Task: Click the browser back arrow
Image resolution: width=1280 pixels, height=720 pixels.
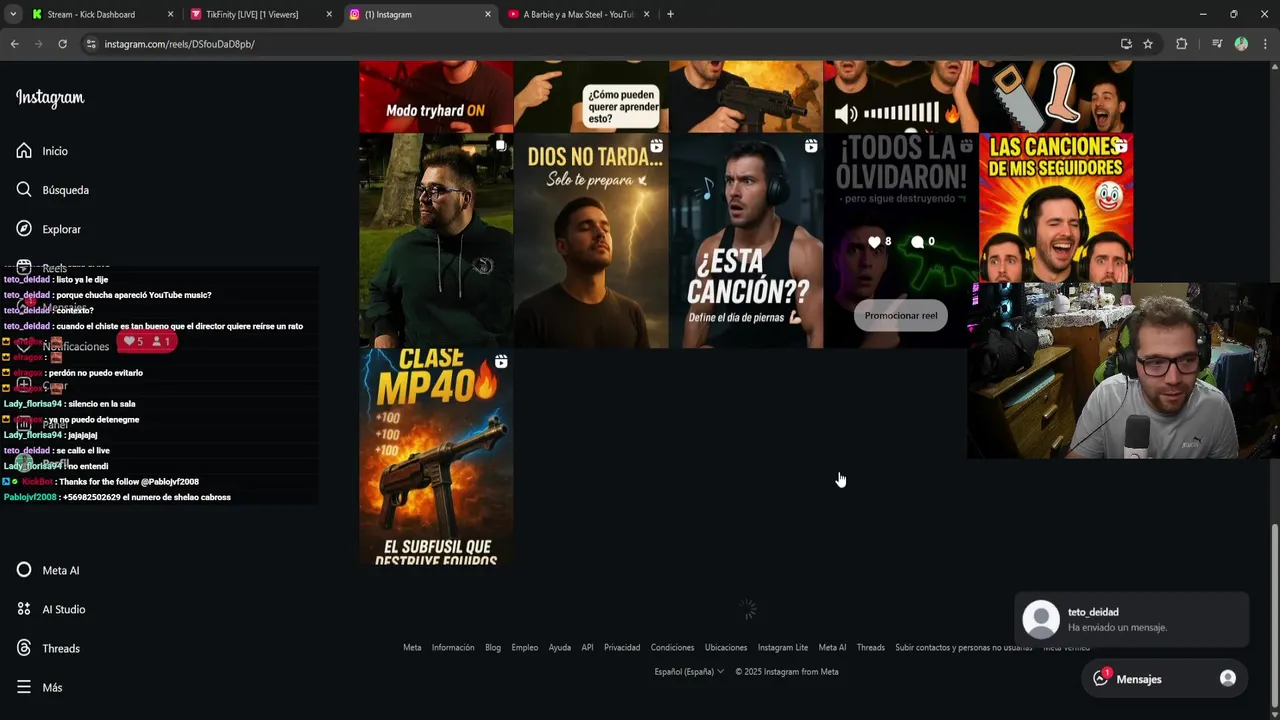Action: tap(14, 44)
